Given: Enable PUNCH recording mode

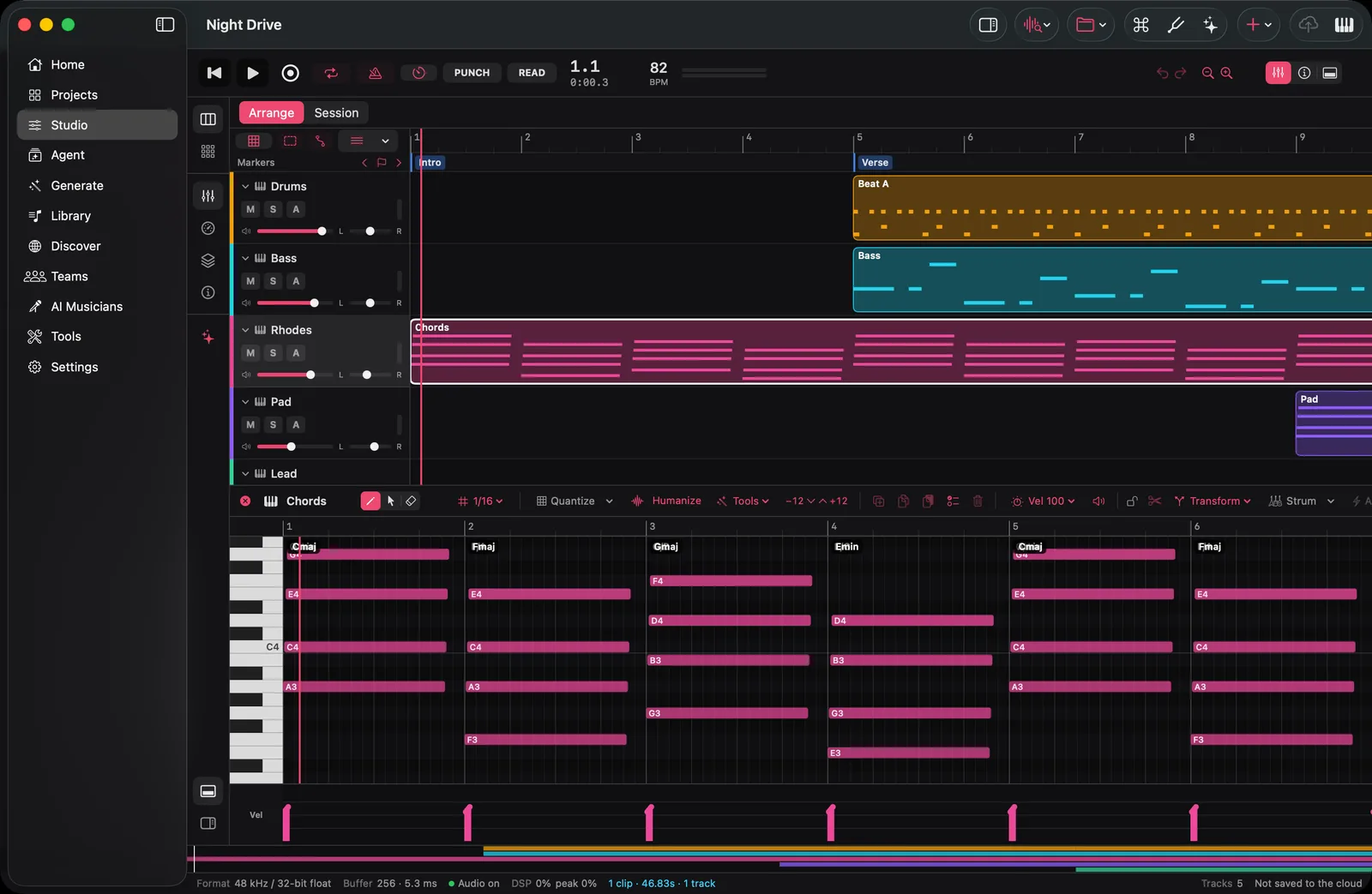Looking at the screenshot, I should (x=472, y=73).
